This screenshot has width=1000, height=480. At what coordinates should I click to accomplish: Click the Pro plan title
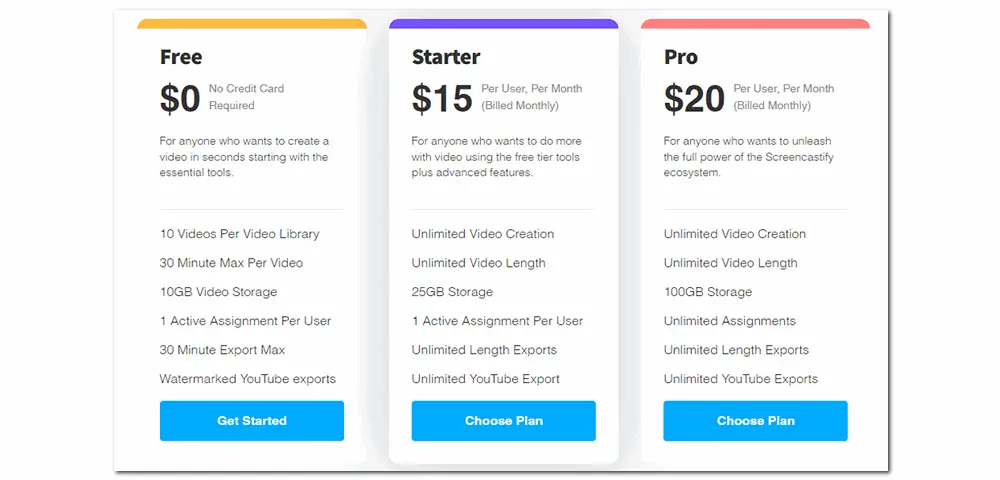point(681,57)
